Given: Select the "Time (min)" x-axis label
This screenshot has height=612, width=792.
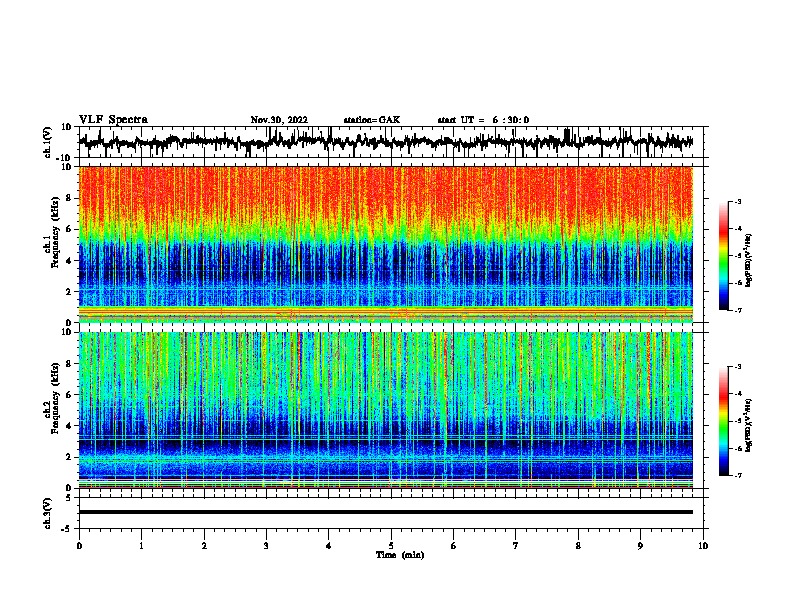Looking at the screenshot, I should click(x=400, y=555).
